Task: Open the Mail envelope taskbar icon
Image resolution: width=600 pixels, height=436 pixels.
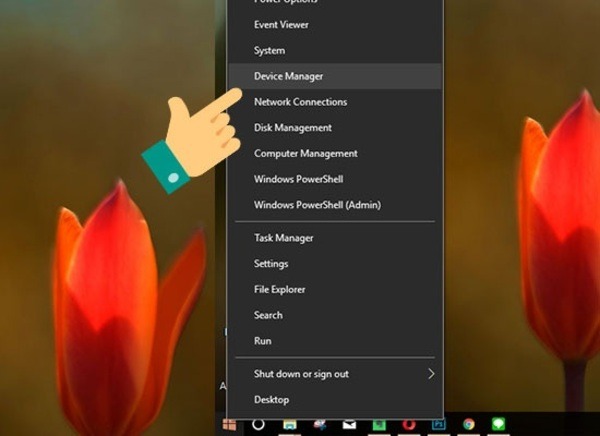Action: coord(349,424)
